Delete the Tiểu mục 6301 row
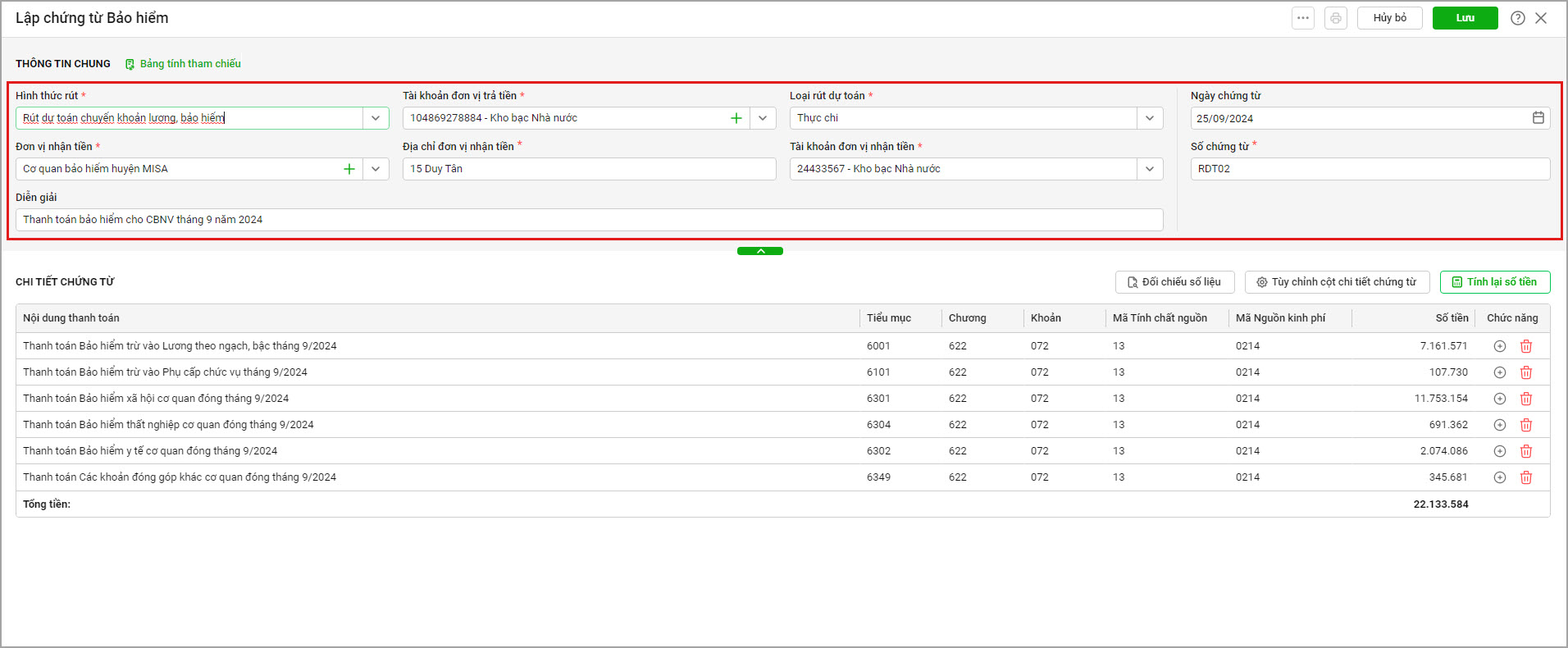1568x648 pixels. 1526,399
